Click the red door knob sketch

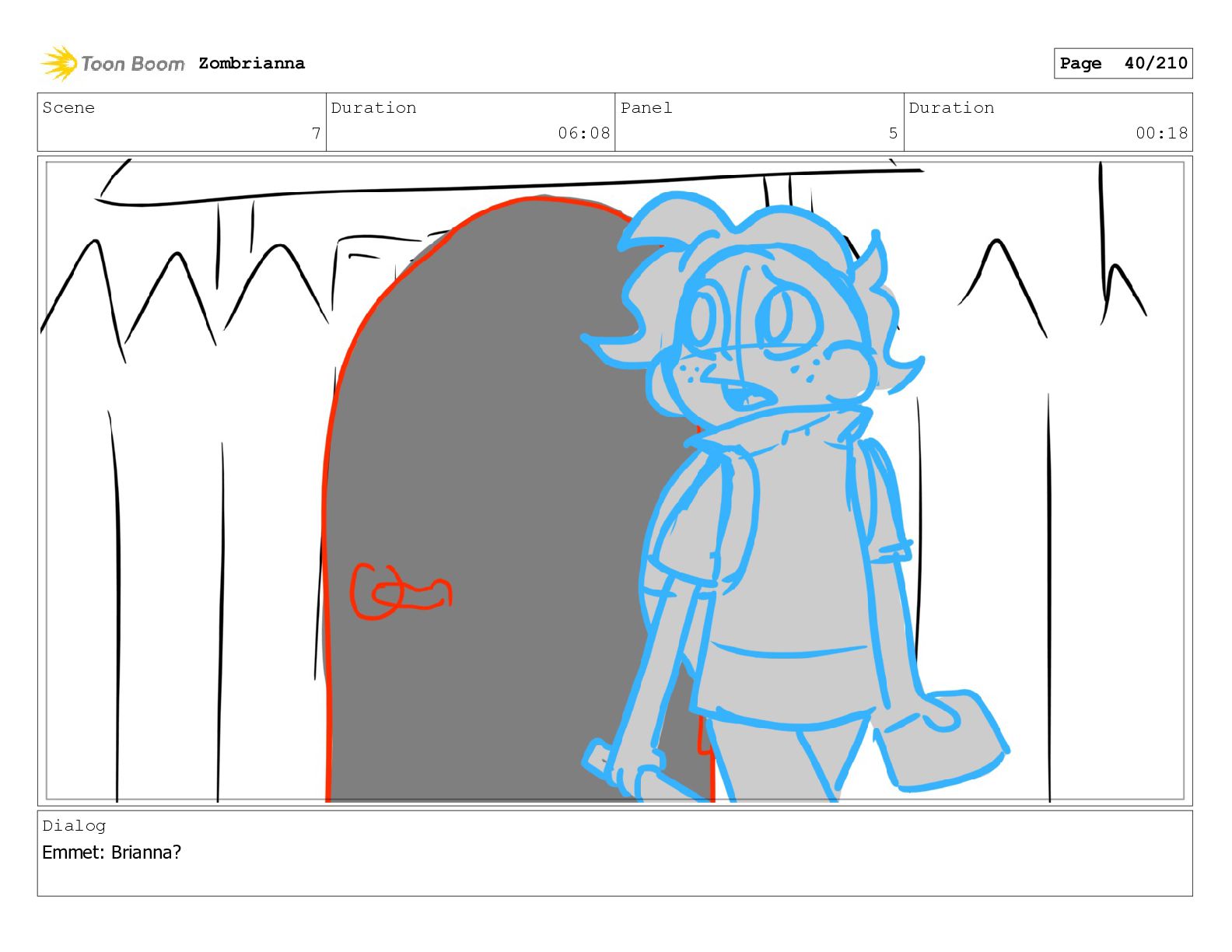[x=400, y=591]
